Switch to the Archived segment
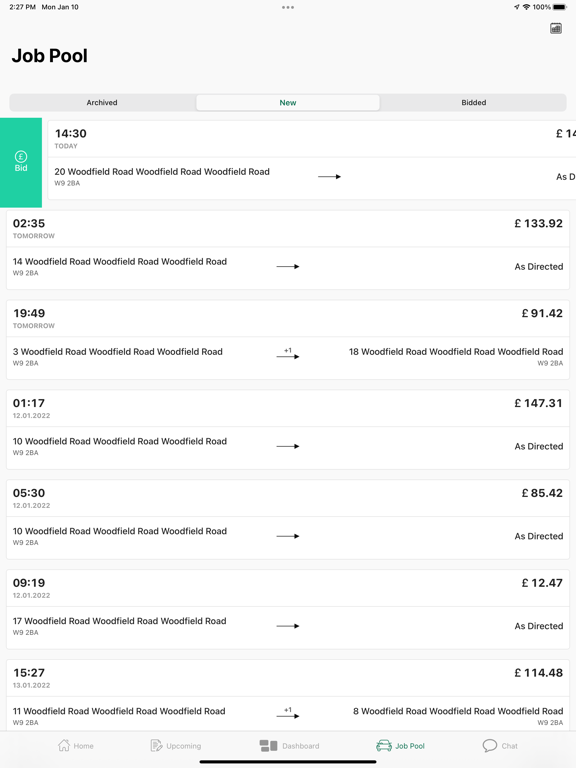The image size is (576, 768). coord(102,102)
